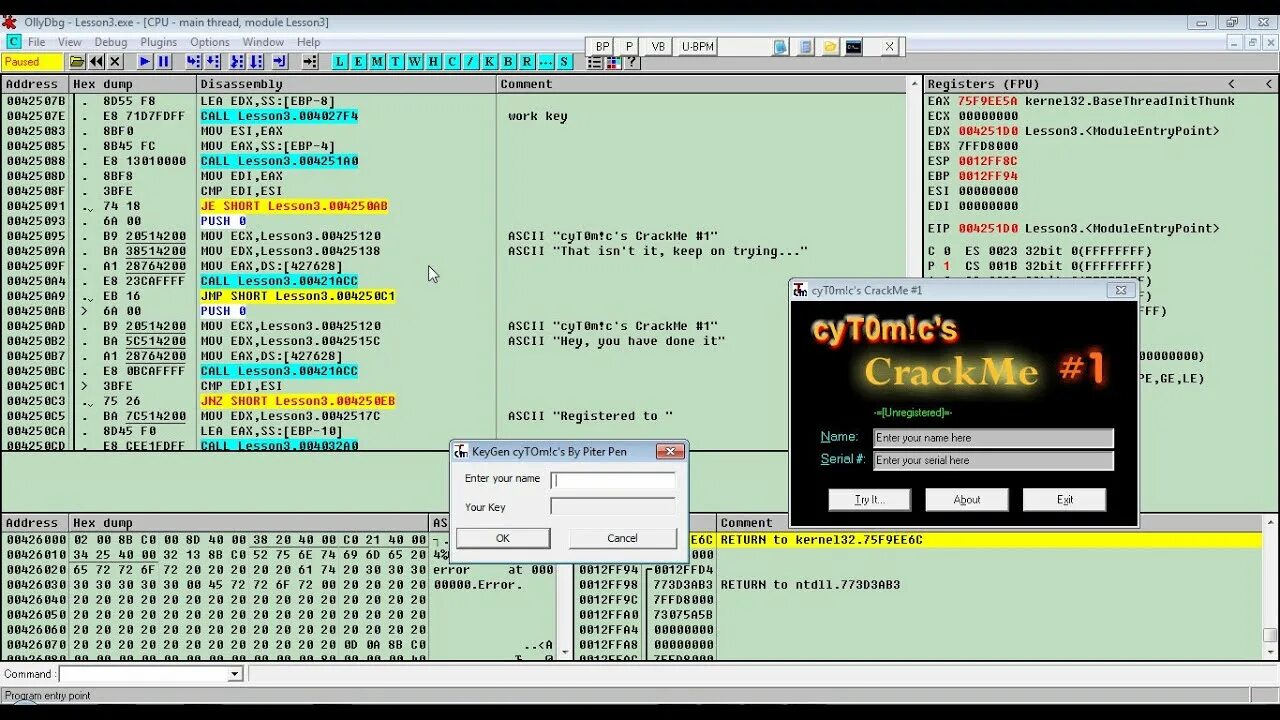Click the Trace over toolbar icon
The image size is (1280, 720).
coord(256,62)
